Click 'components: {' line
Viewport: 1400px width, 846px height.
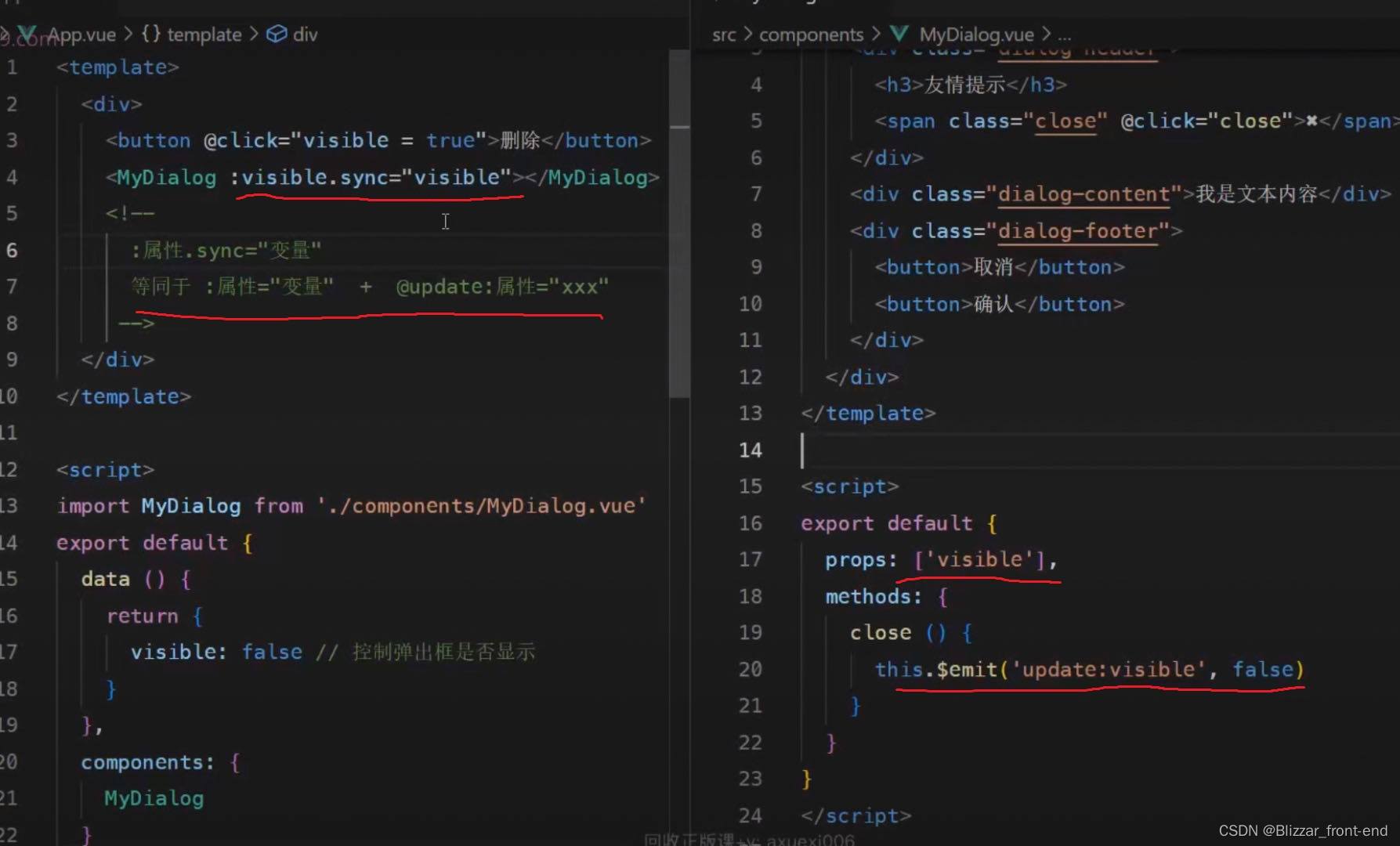coord(161,762)
